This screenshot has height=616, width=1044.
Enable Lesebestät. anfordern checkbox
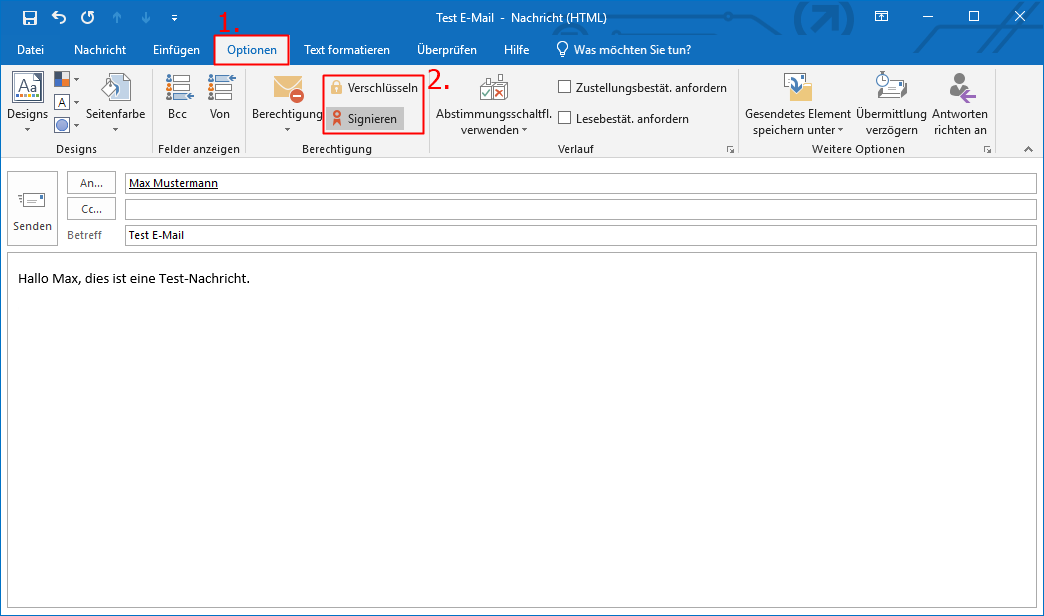565,119
